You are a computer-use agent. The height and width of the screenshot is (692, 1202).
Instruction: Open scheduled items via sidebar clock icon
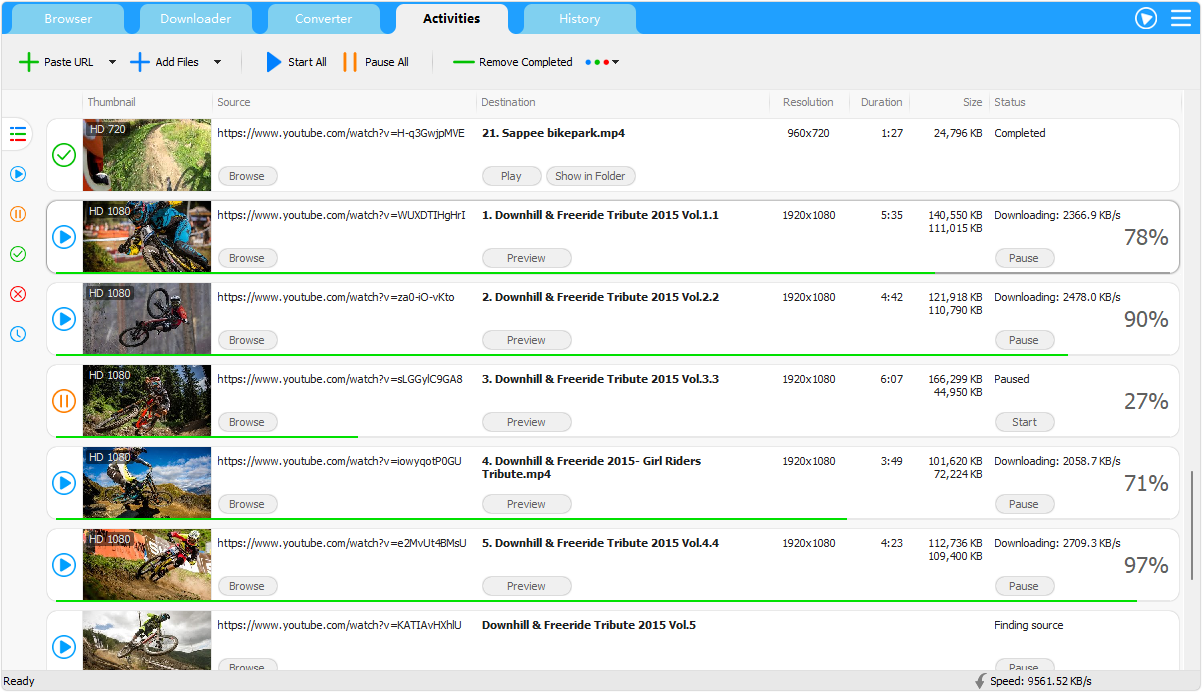point(17,334)
